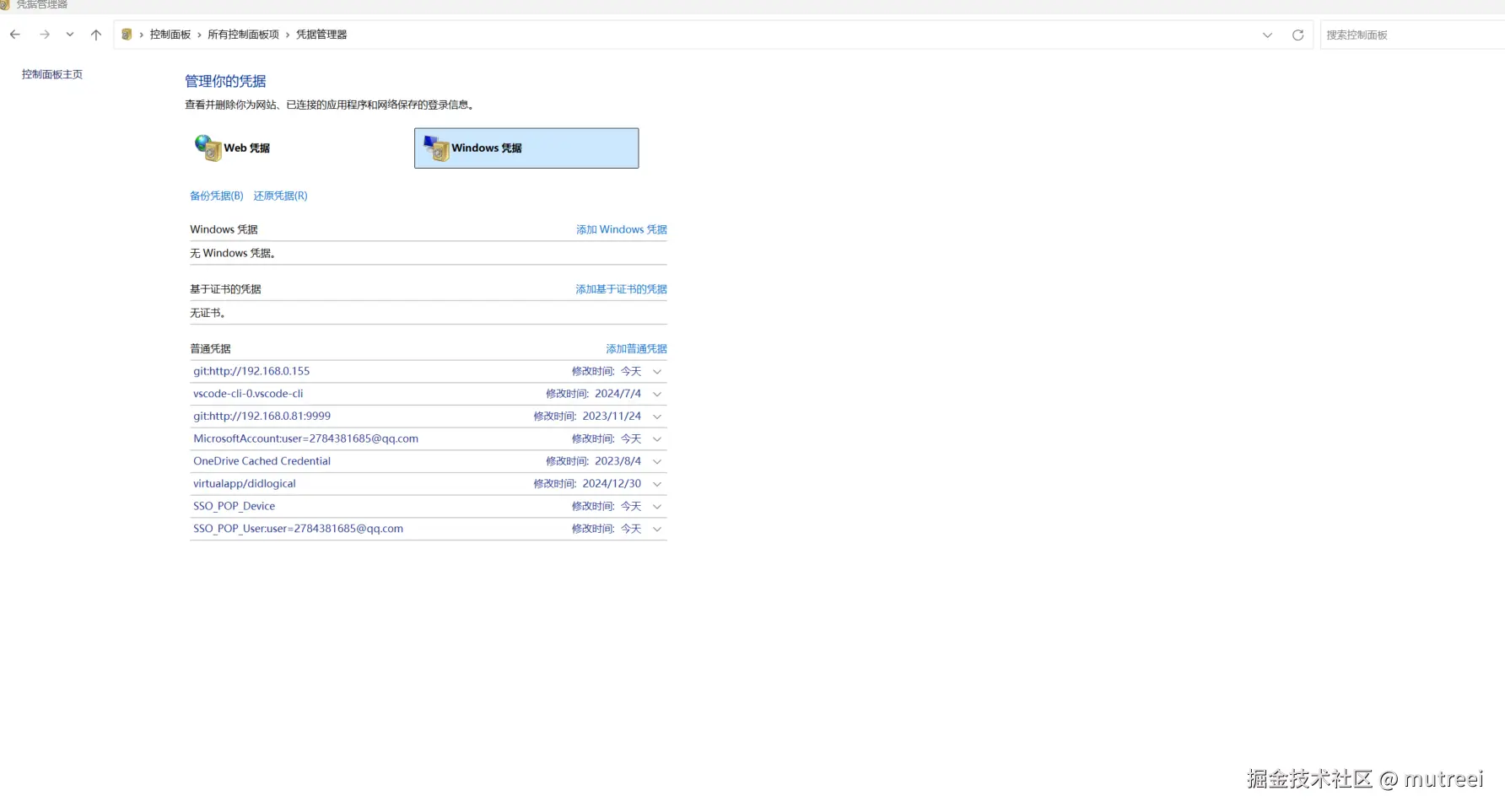Image resolution: width=1505 pixels, height=812 pixels.
Task: Open the MicrosoftAccount:user credential entry
Action: (x=305, y=438)
